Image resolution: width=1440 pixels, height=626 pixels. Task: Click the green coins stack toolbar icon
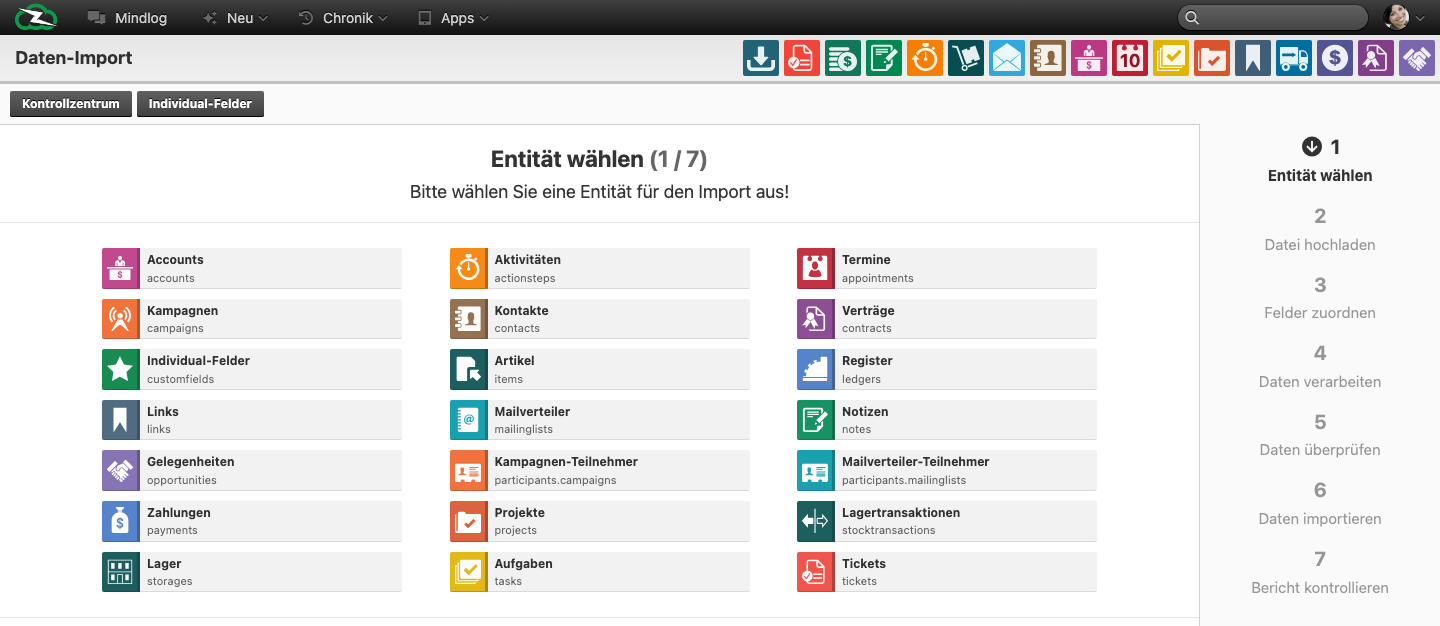pyautogui.click(x=843, y=58)
